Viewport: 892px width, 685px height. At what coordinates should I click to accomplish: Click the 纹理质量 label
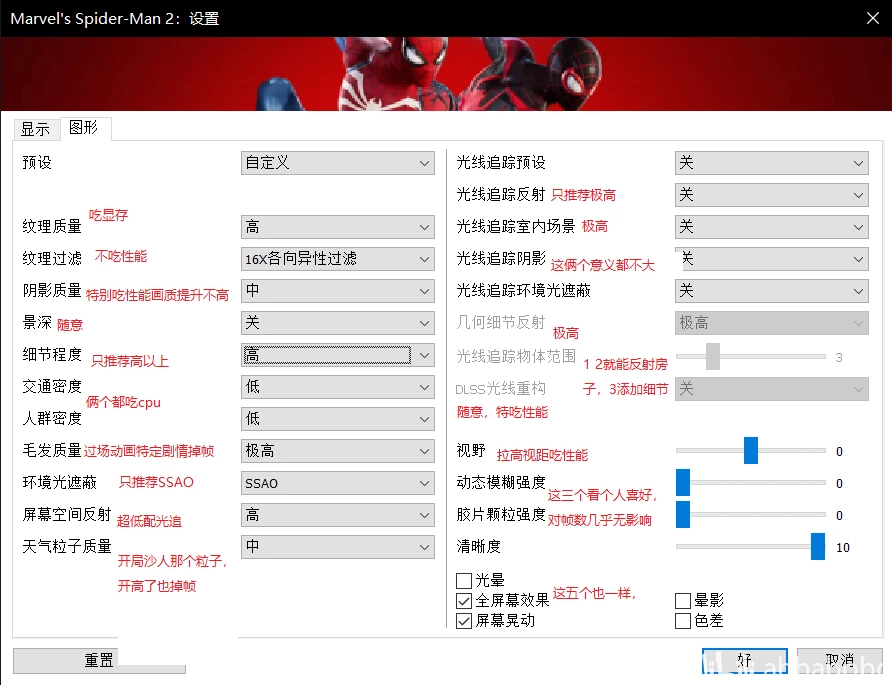[x=52, y=226]
